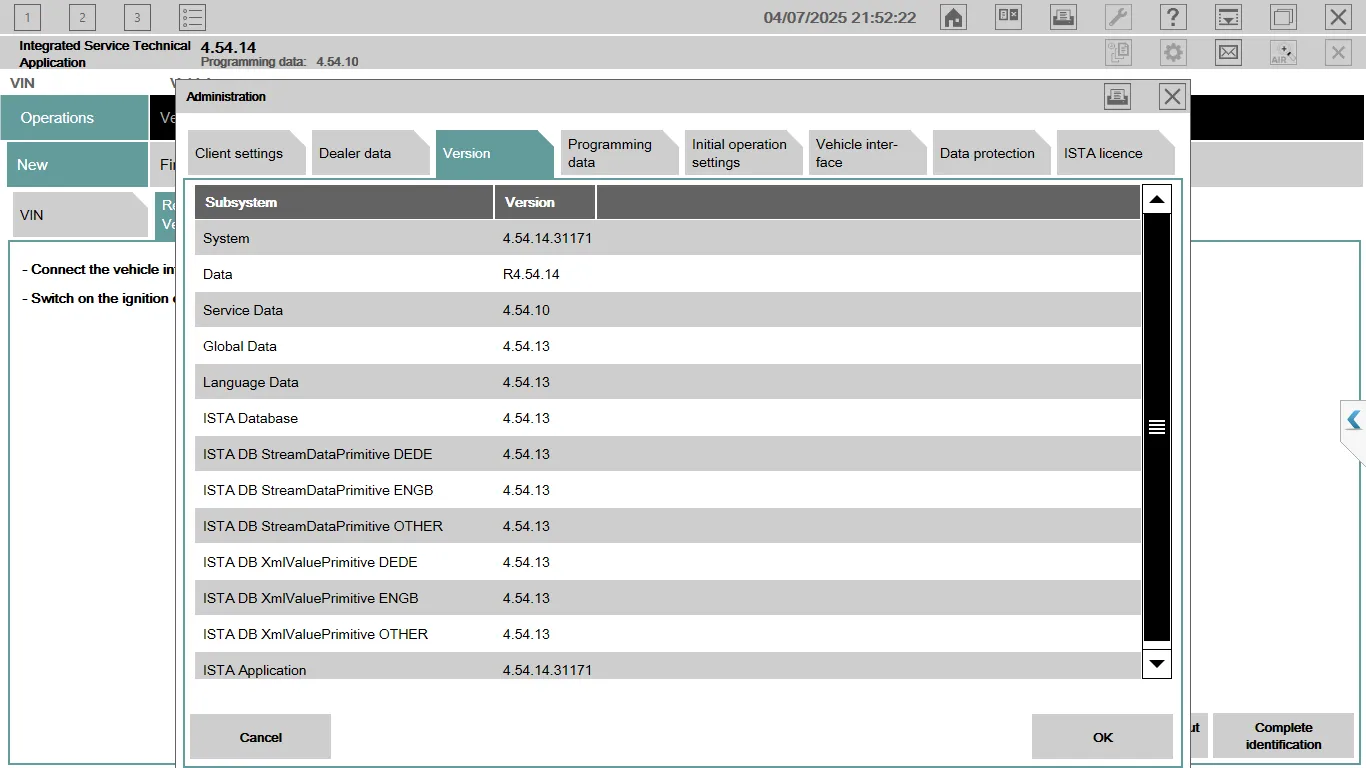Select ISTA DB XmlValuePrimitive DEDE row
Viewport: 1366px width, 768px height.
point(668,562)
